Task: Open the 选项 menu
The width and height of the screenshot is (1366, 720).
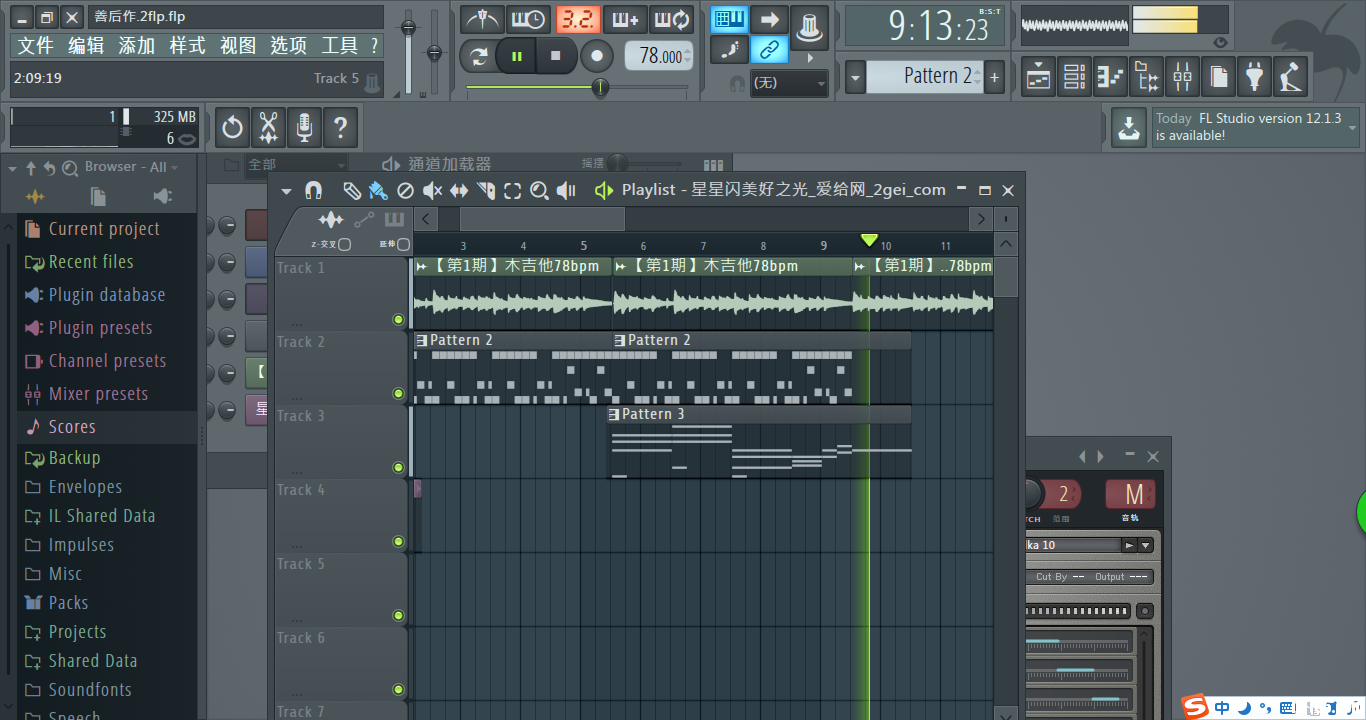Action: pos(289,46)
